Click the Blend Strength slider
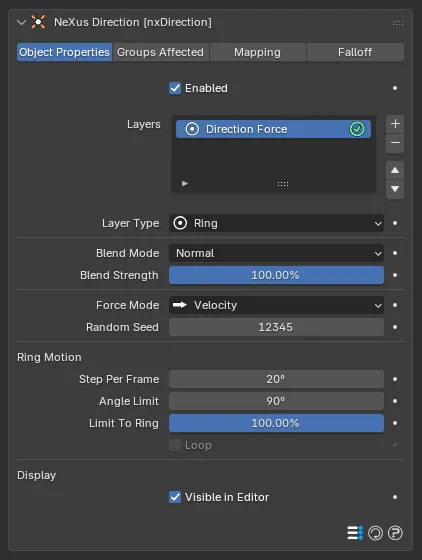422x560 pixels. tap(276, 275)
